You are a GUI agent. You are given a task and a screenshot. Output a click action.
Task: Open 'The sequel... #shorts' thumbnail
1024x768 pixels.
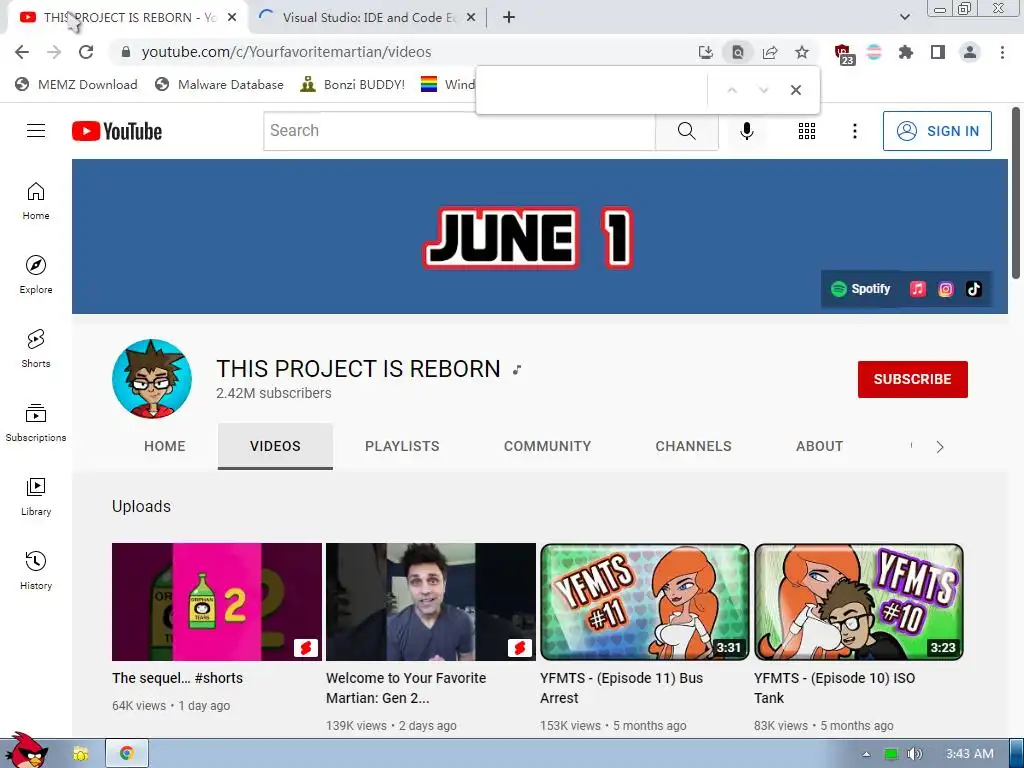(x=217, y=601)
